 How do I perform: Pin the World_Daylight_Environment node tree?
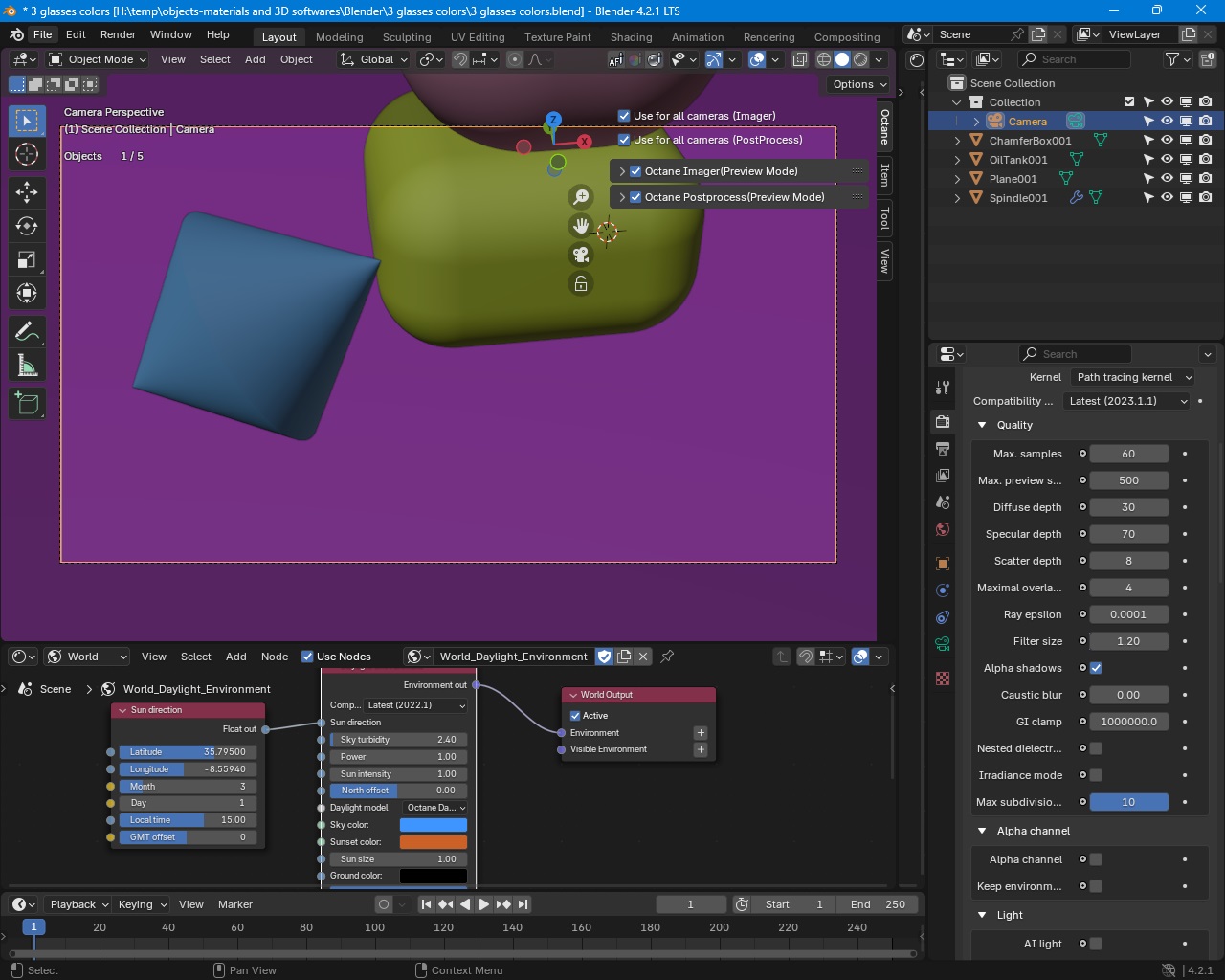pos(668,657)
